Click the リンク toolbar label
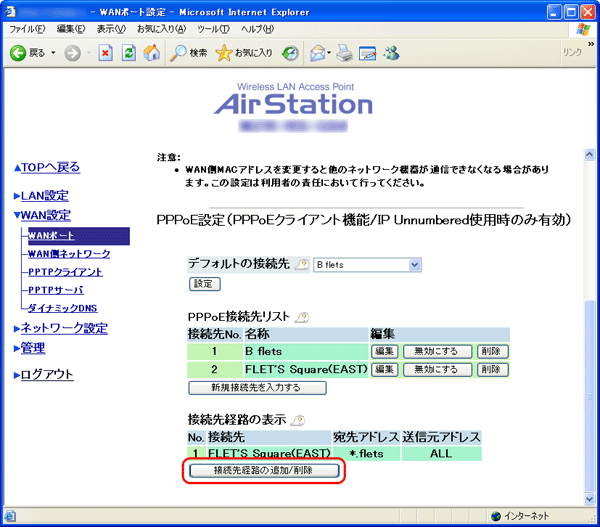 point(572,52)
